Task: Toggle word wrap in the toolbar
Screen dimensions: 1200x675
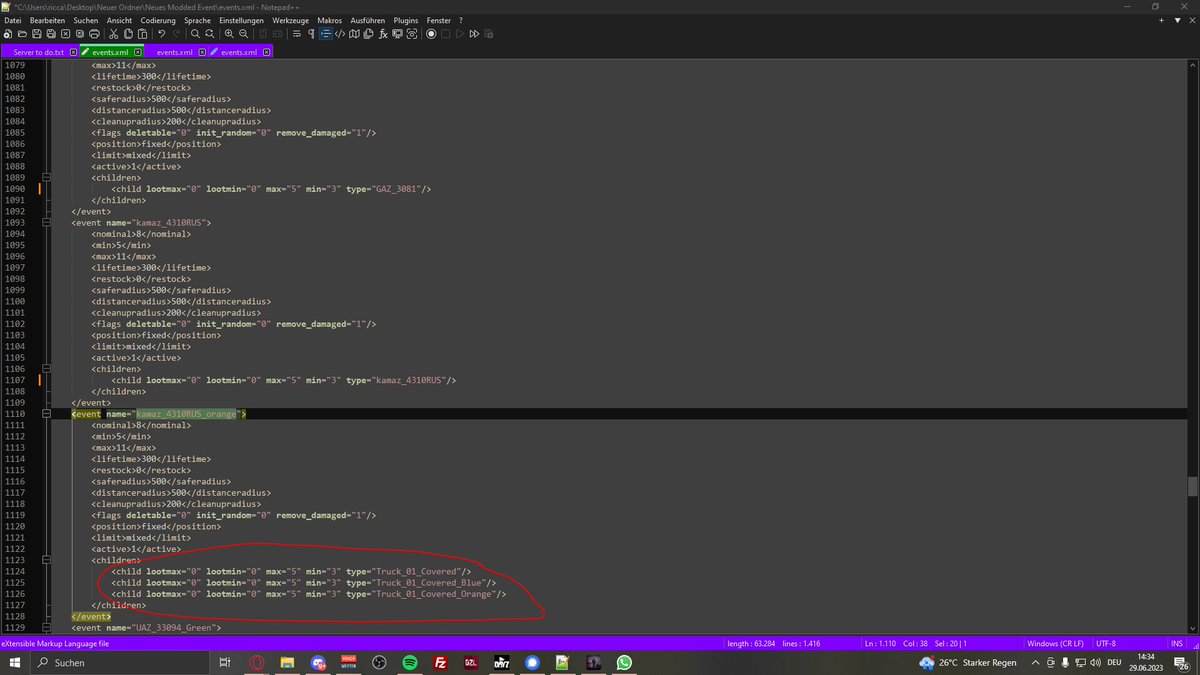Action: point(297,34)
